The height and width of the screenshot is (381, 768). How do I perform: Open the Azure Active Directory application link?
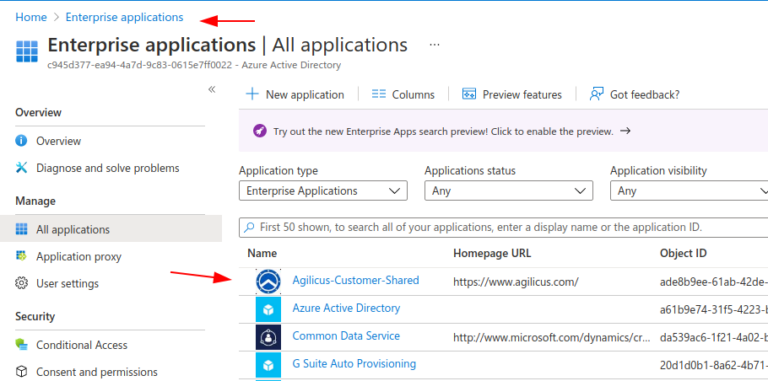(x=346, y=308)
